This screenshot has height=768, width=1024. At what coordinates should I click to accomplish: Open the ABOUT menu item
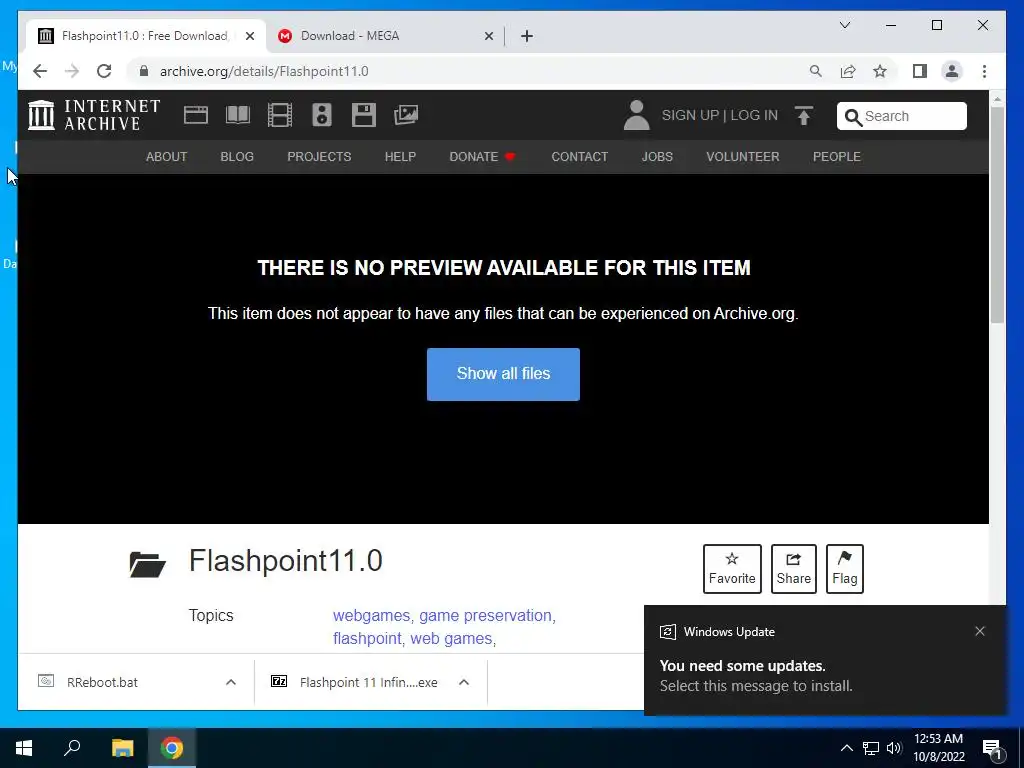167,157
